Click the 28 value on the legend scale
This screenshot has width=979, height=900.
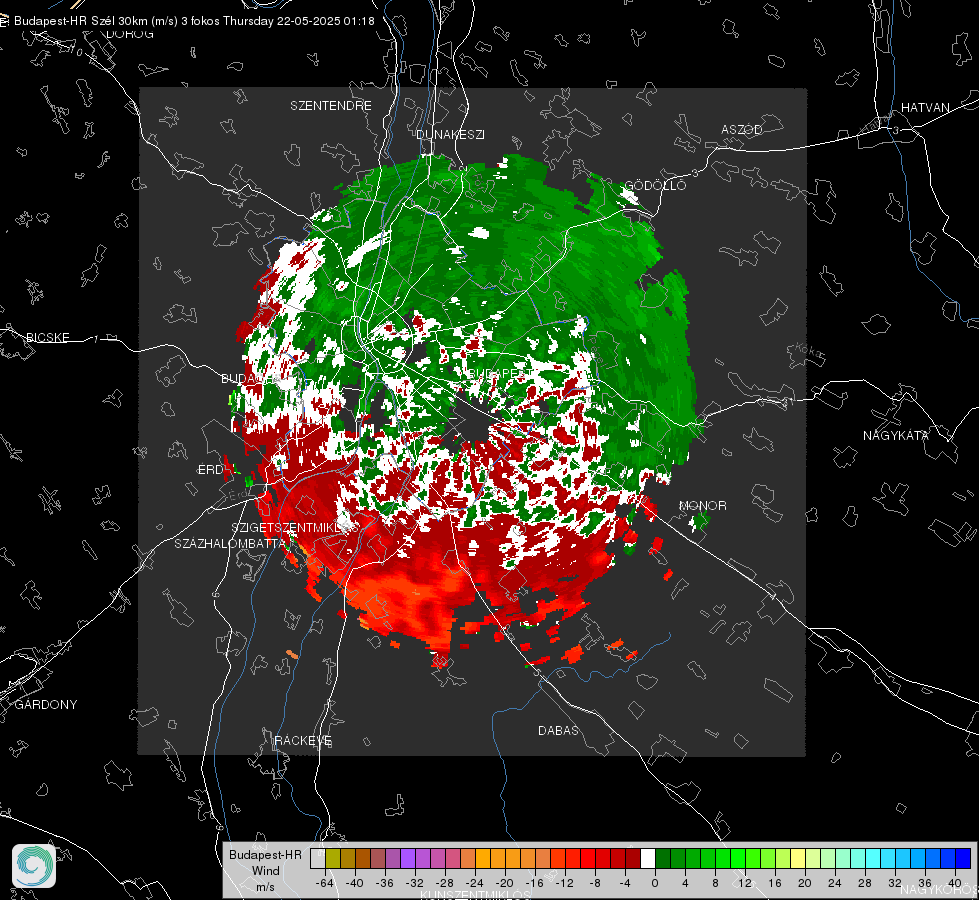(865, 883)
